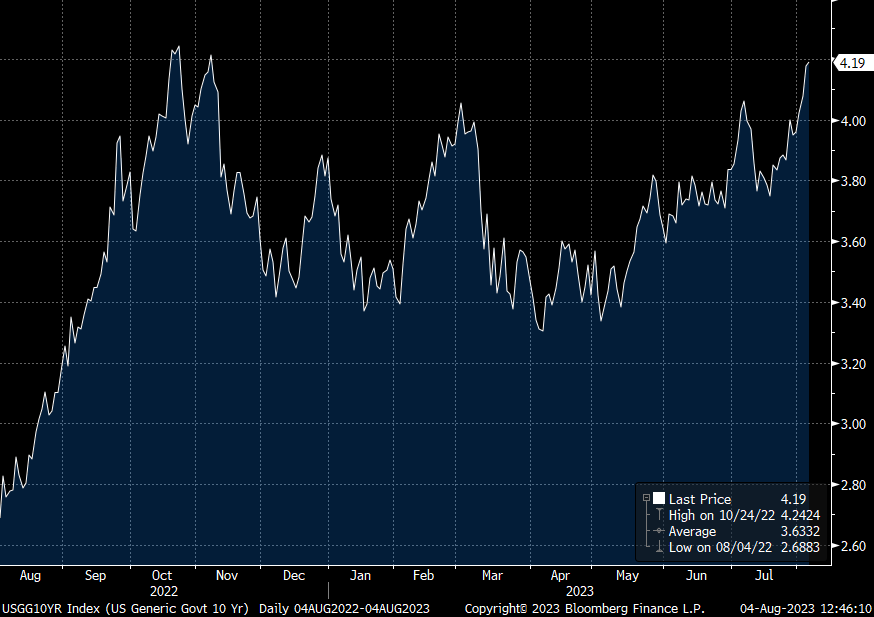Click the 04-Aug-2023 12:46:10 timestamp
The height and width of the screenshot is (617, 874).
tap(804, 608)
